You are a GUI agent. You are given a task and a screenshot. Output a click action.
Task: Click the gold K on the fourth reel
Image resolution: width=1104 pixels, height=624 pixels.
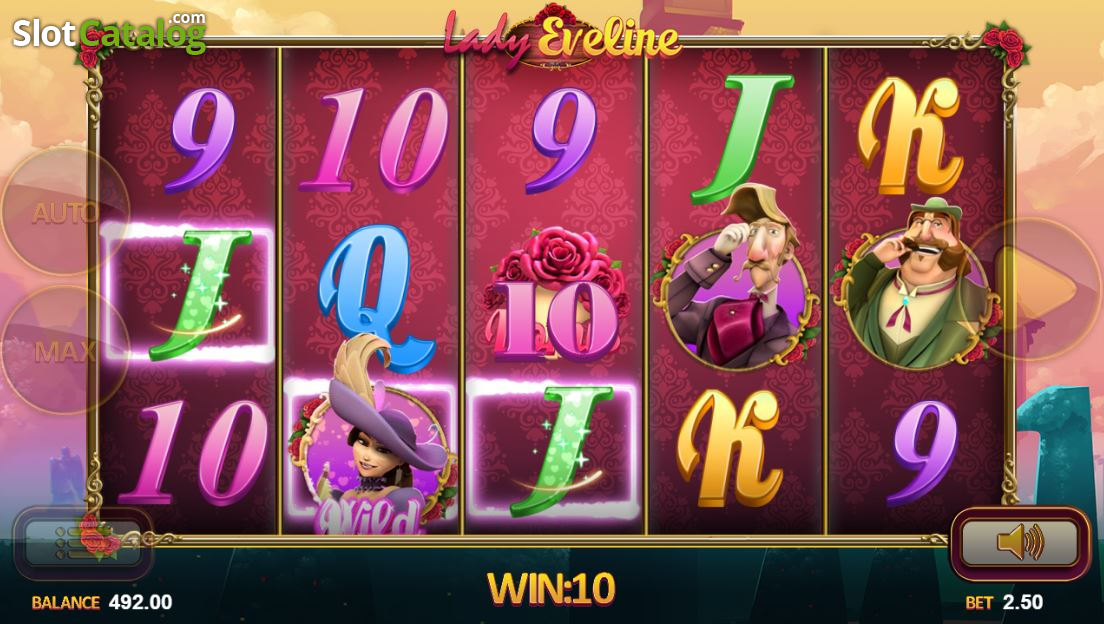click(730, 447)
